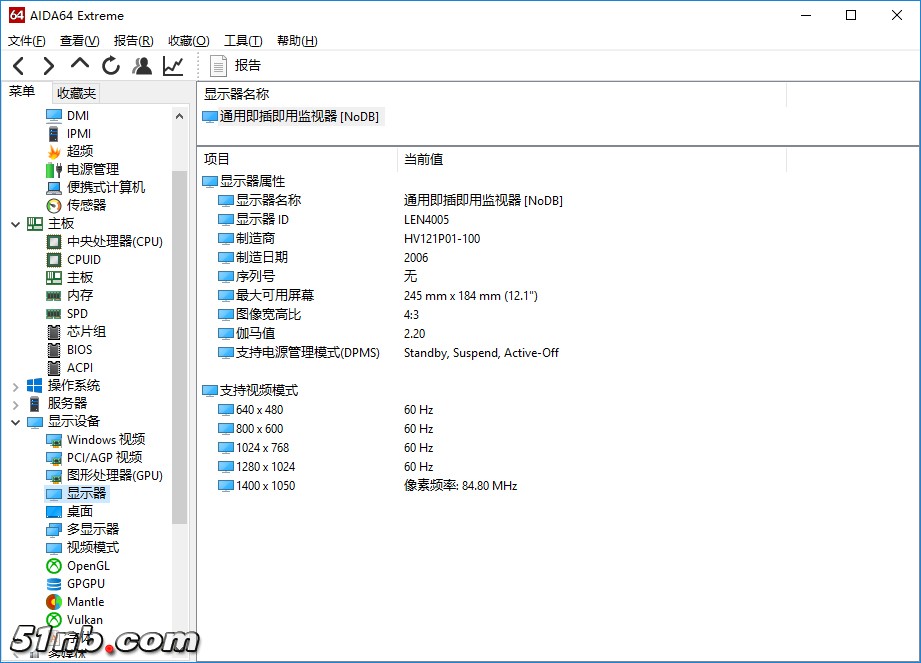921x663 pixels.
Task: Collapse the 主板 tree node
Action: [x=15, y=224]
